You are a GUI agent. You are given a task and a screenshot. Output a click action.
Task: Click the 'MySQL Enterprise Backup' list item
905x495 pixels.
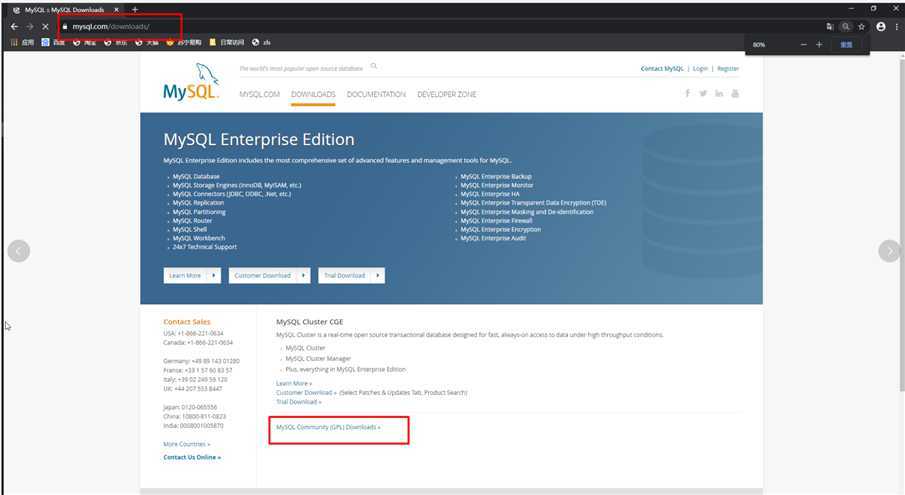(496, 177)
